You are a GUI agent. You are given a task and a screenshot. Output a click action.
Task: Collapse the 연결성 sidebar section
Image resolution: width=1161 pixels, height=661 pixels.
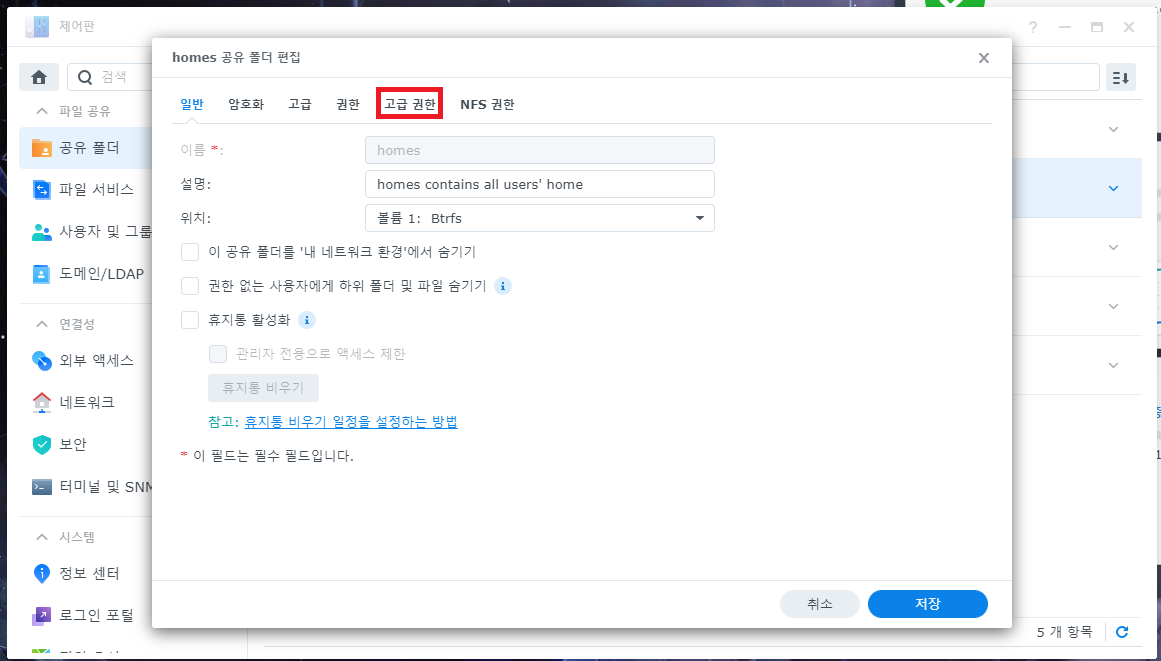click(42, 324)
